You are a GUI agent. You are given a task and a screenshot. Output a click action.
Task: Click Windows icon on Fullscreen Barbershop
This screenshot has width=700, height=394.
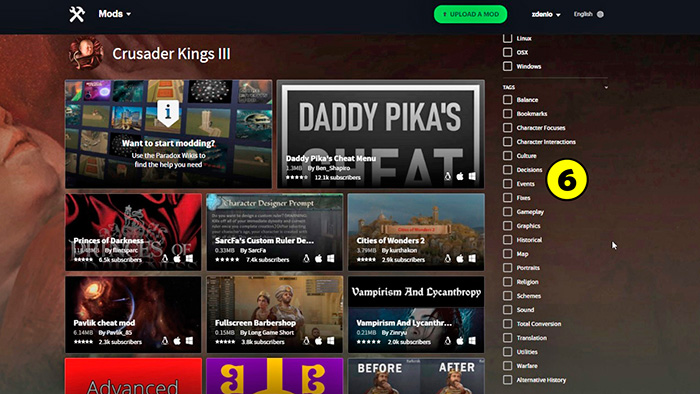click(331, 341)
